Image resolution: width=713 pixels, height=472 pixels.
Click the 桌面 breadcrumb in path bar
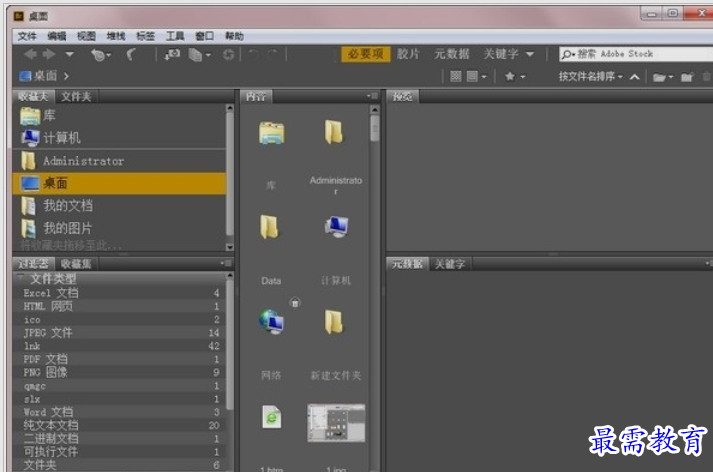tap(38, 76)
